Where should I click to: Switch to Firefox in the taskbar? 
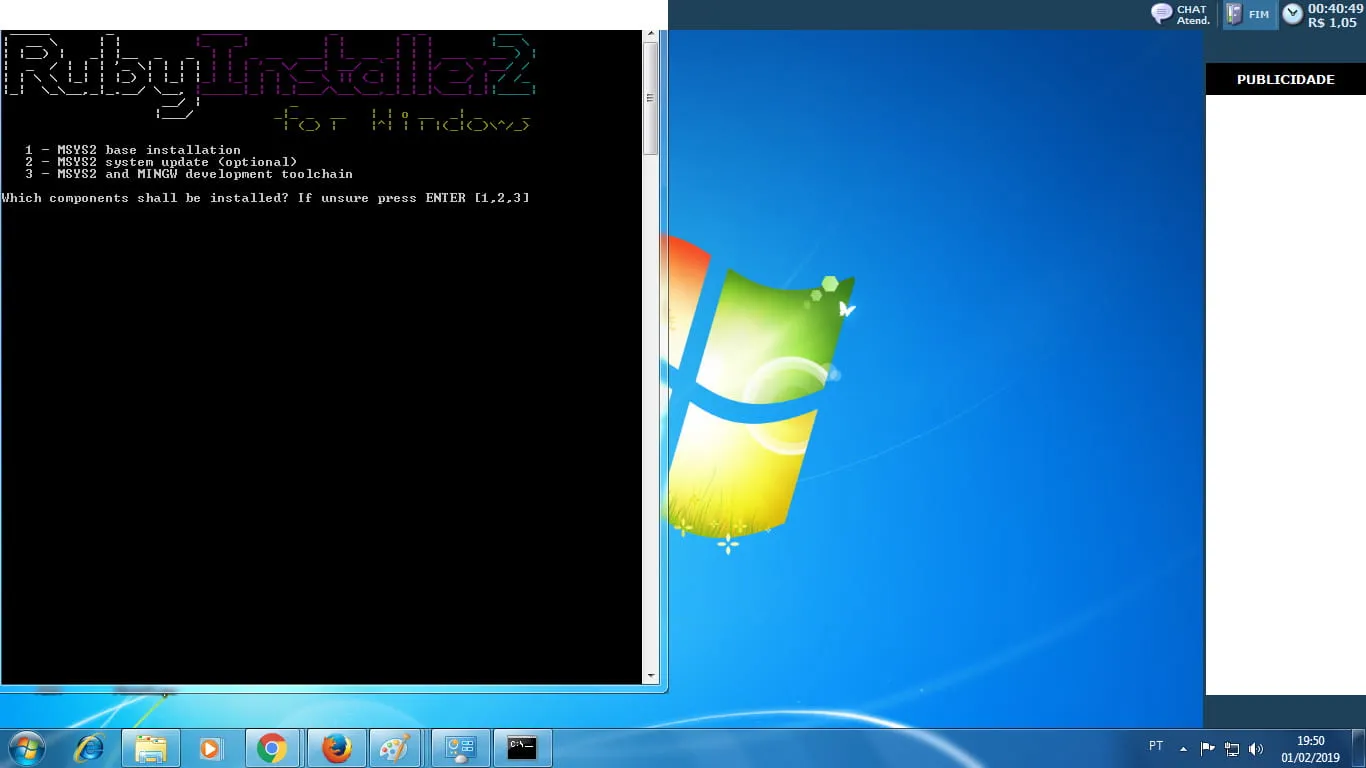click(337, 748)
